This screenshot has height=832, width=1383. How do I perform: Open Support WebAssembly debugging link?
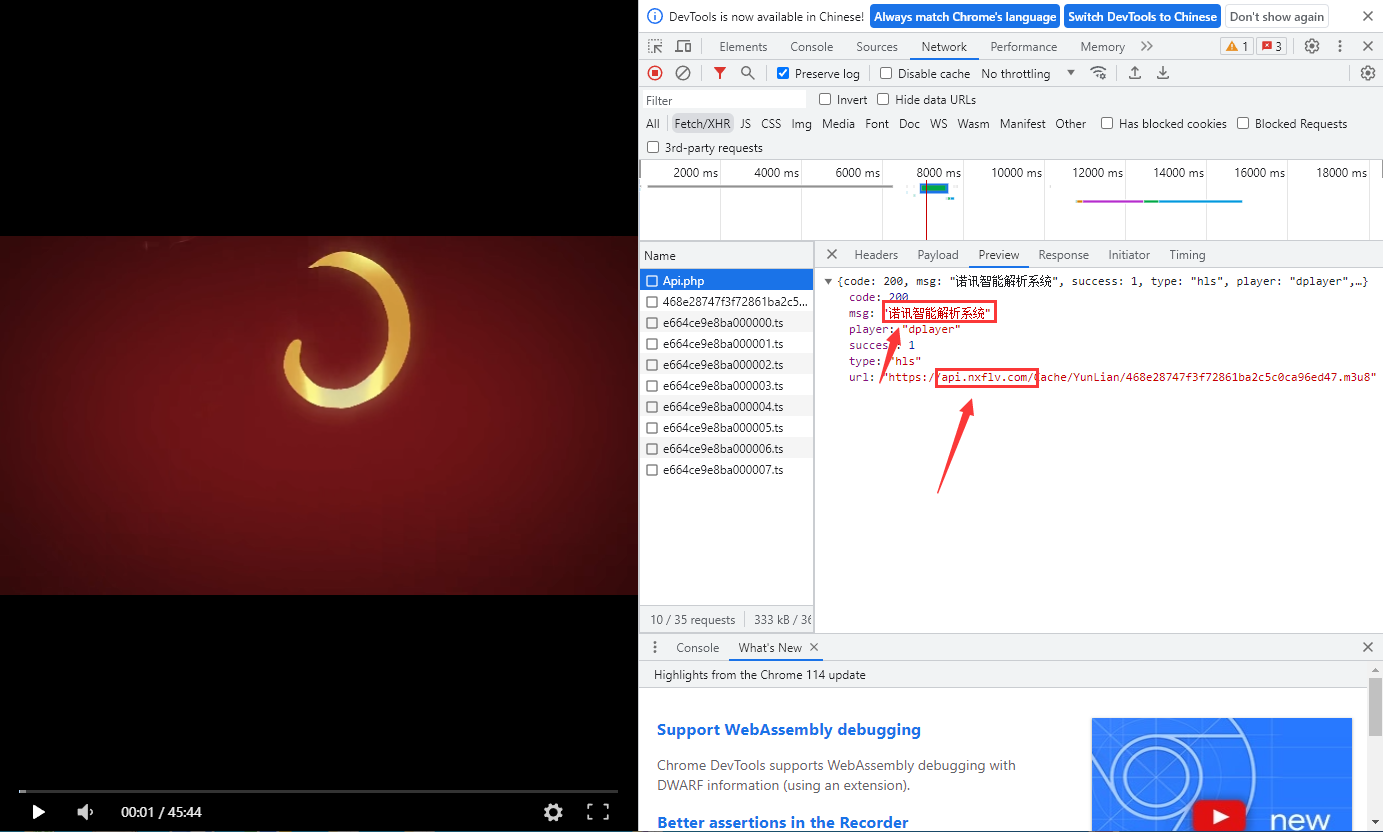pyautogui.click(x=788, y=730)
